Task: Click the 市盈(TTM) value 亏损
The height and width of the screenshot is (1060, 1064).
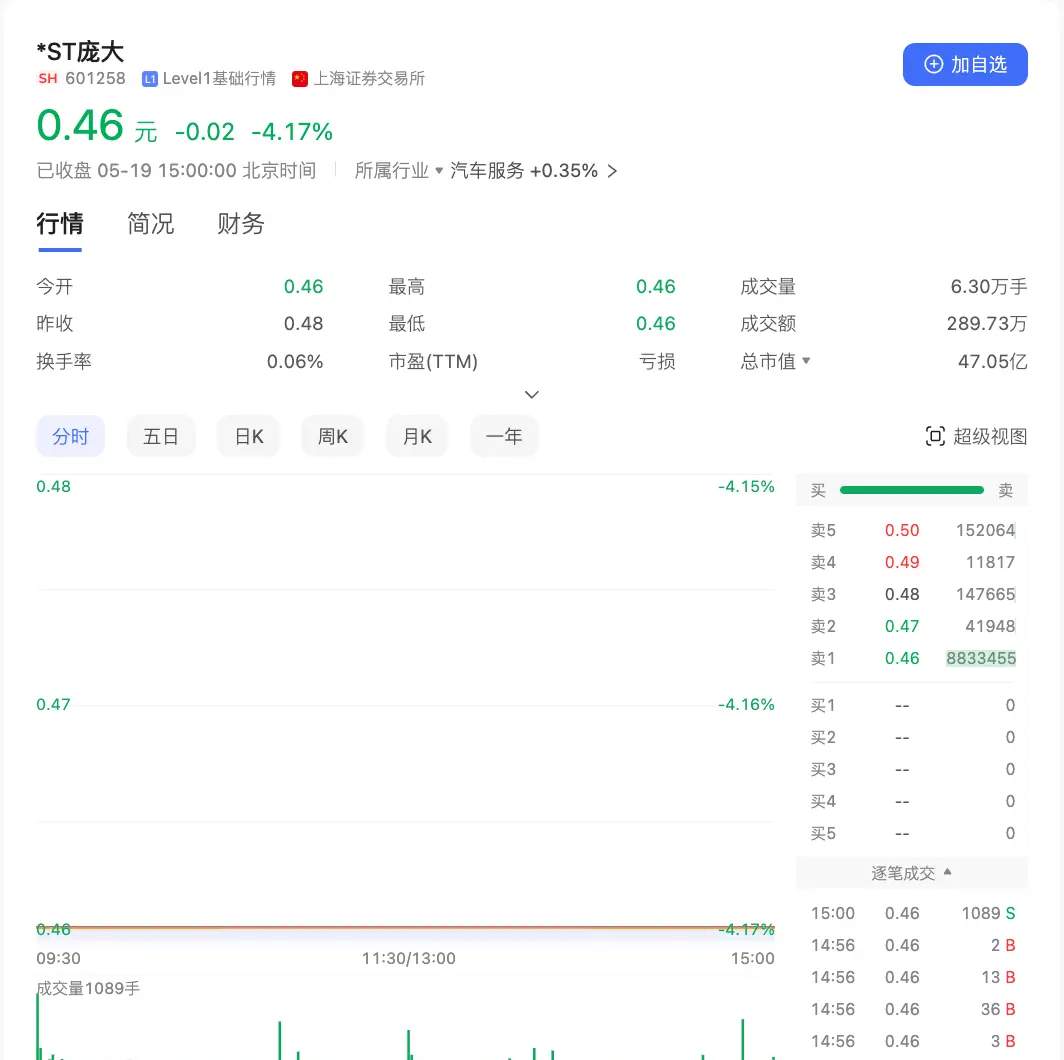Action: tap(657, 362)
